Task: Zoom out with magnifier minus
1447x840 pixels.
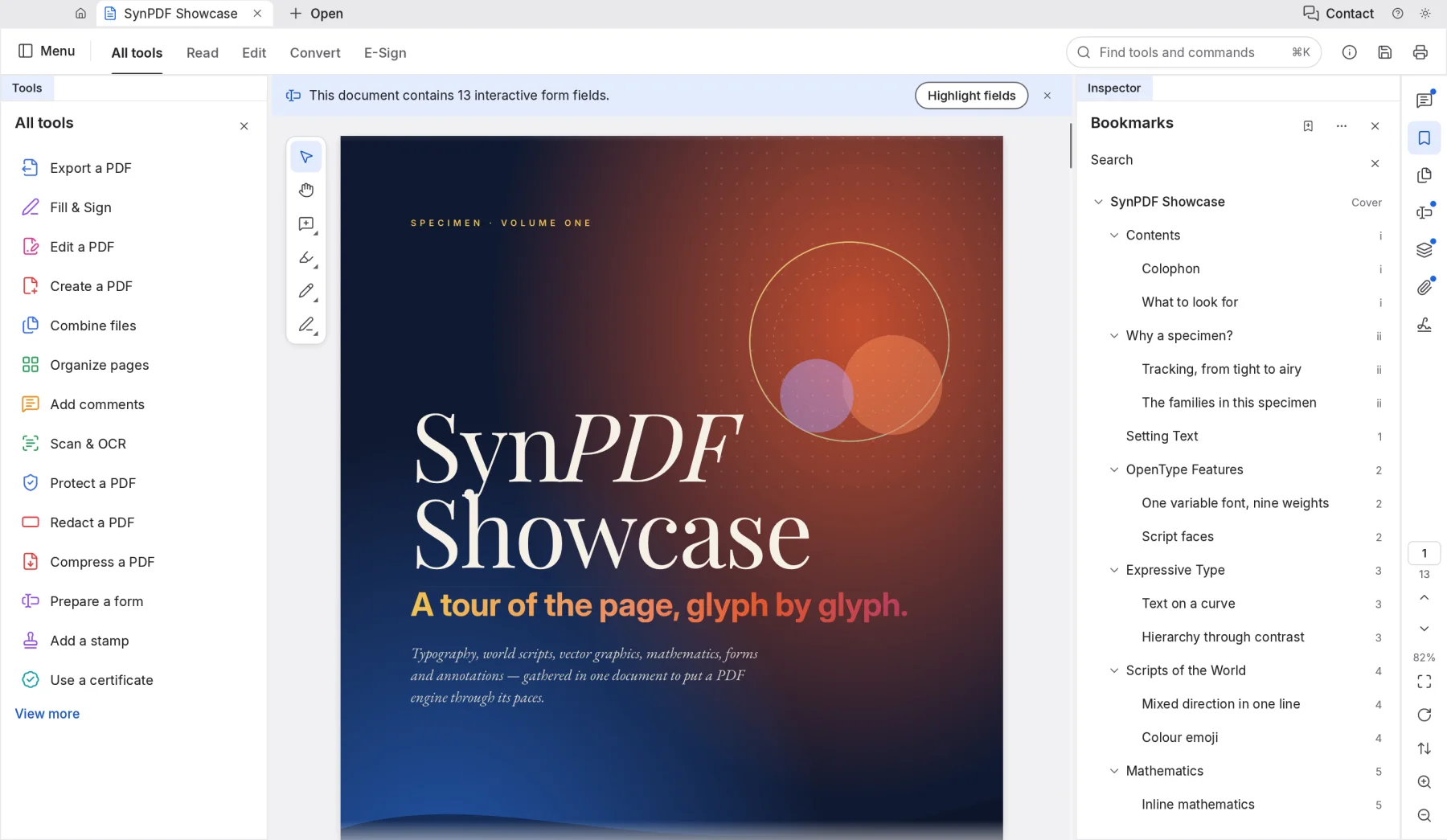Action: [x=1424, y=815]
